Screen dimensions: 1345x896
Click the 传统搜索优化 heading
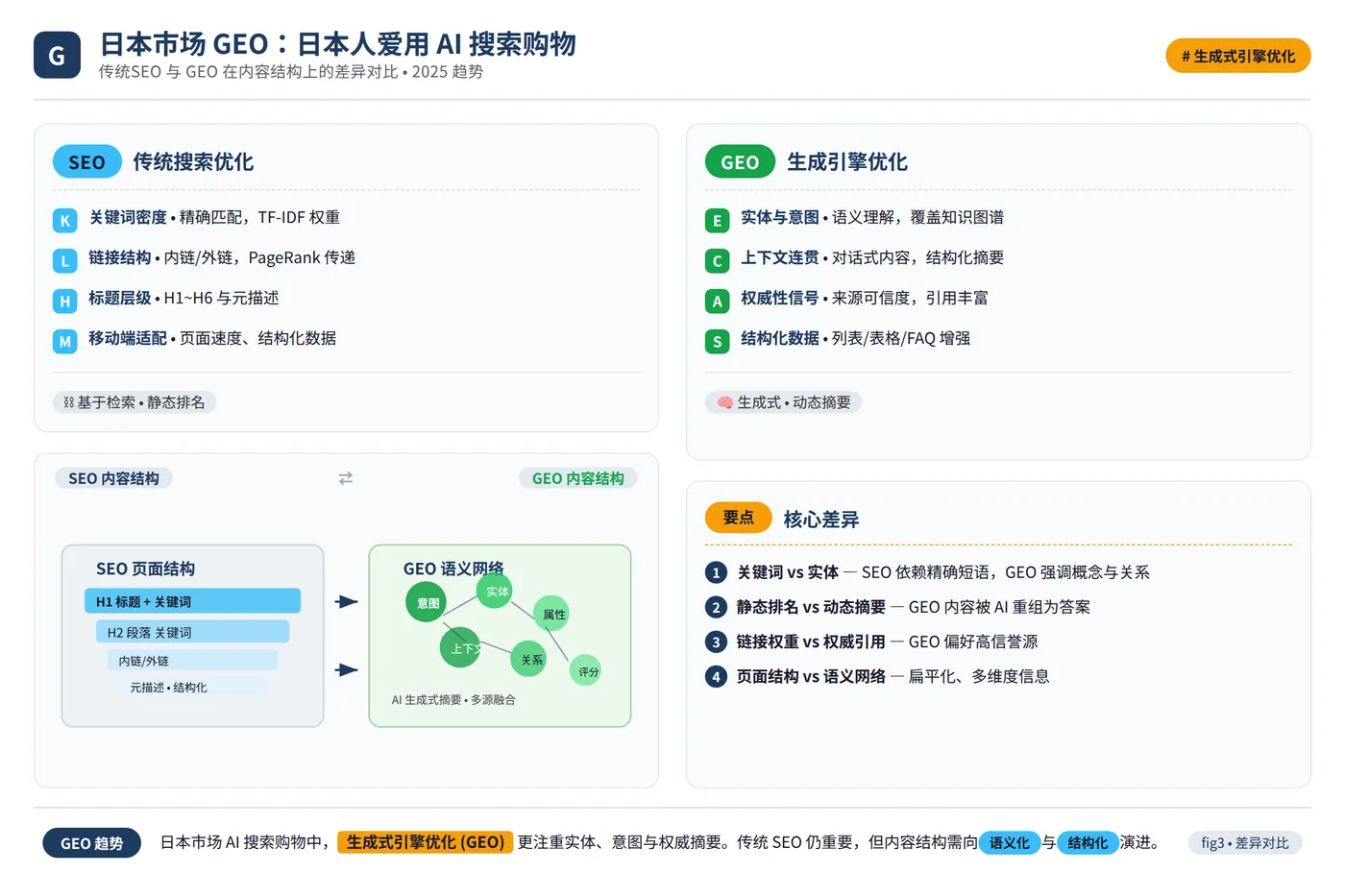[x=193, y=161]
